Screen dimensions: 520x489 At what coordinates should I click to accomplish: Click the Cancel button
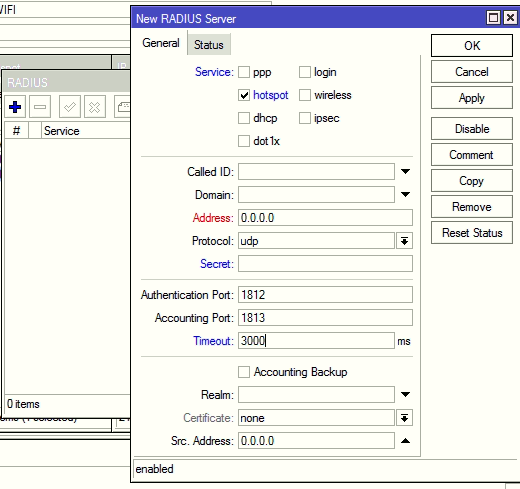pyautogui.click(x=472, y=72)
